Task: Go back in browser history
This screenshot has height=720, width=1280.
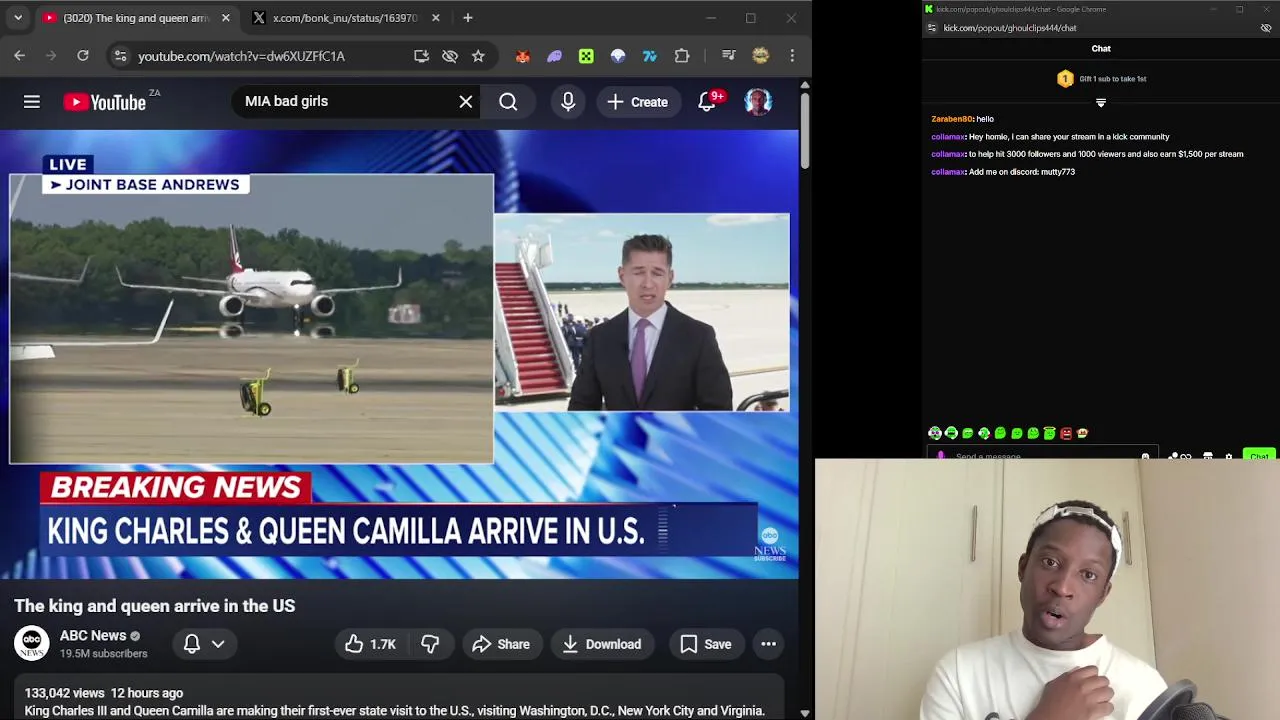Action: 20,56
